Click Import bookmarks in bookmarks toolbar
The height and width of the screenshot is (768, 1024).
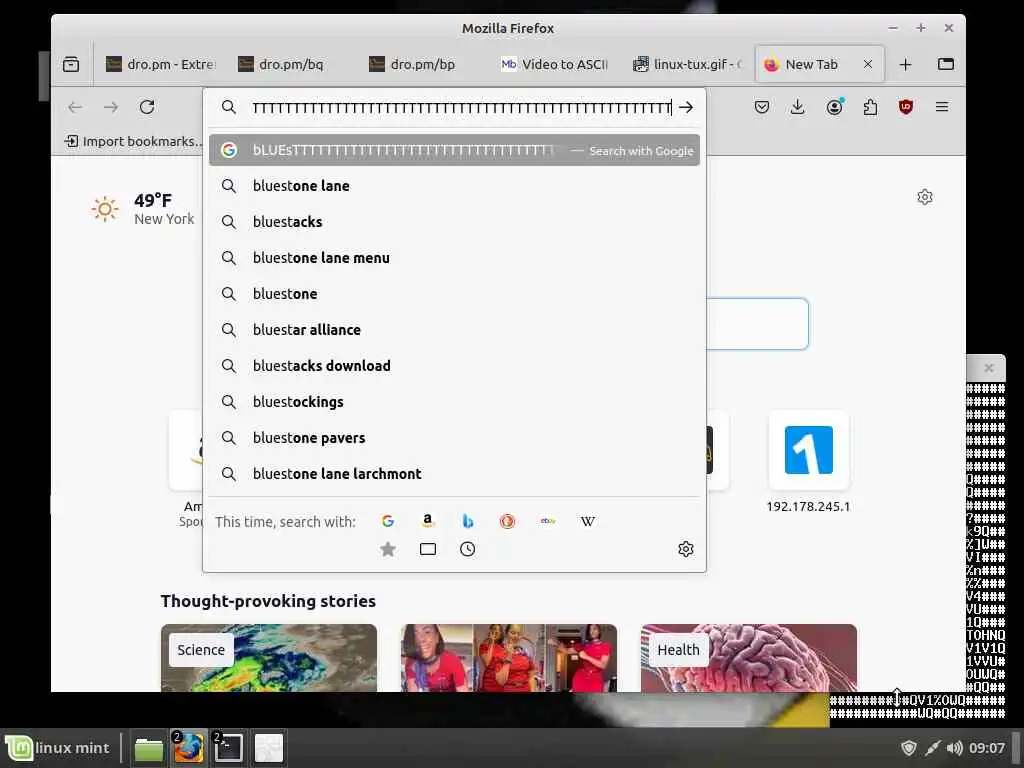pos(133,141)
